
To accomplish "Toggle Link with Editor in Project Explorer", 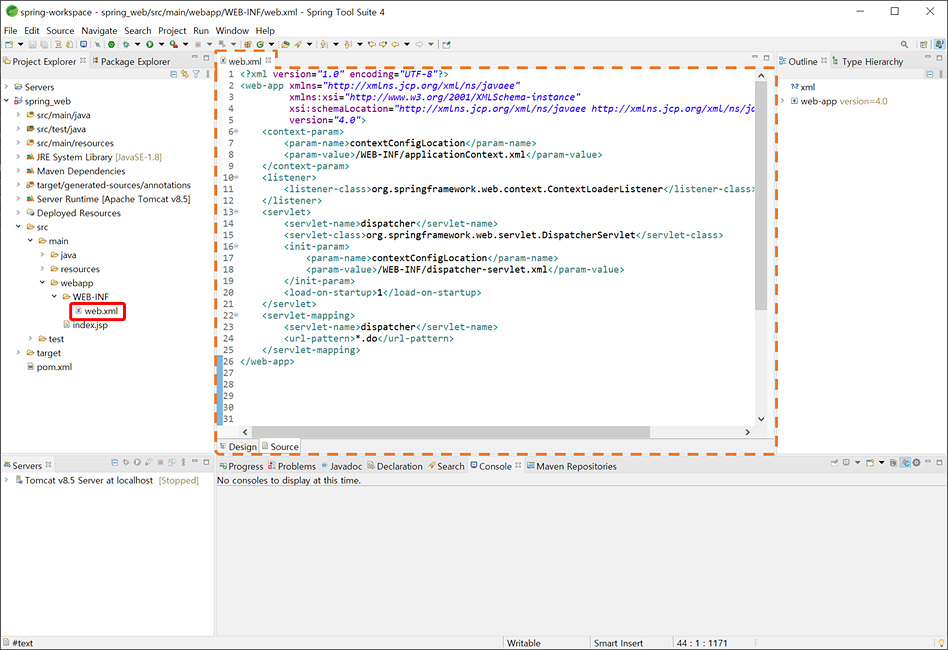I will 184,74.
